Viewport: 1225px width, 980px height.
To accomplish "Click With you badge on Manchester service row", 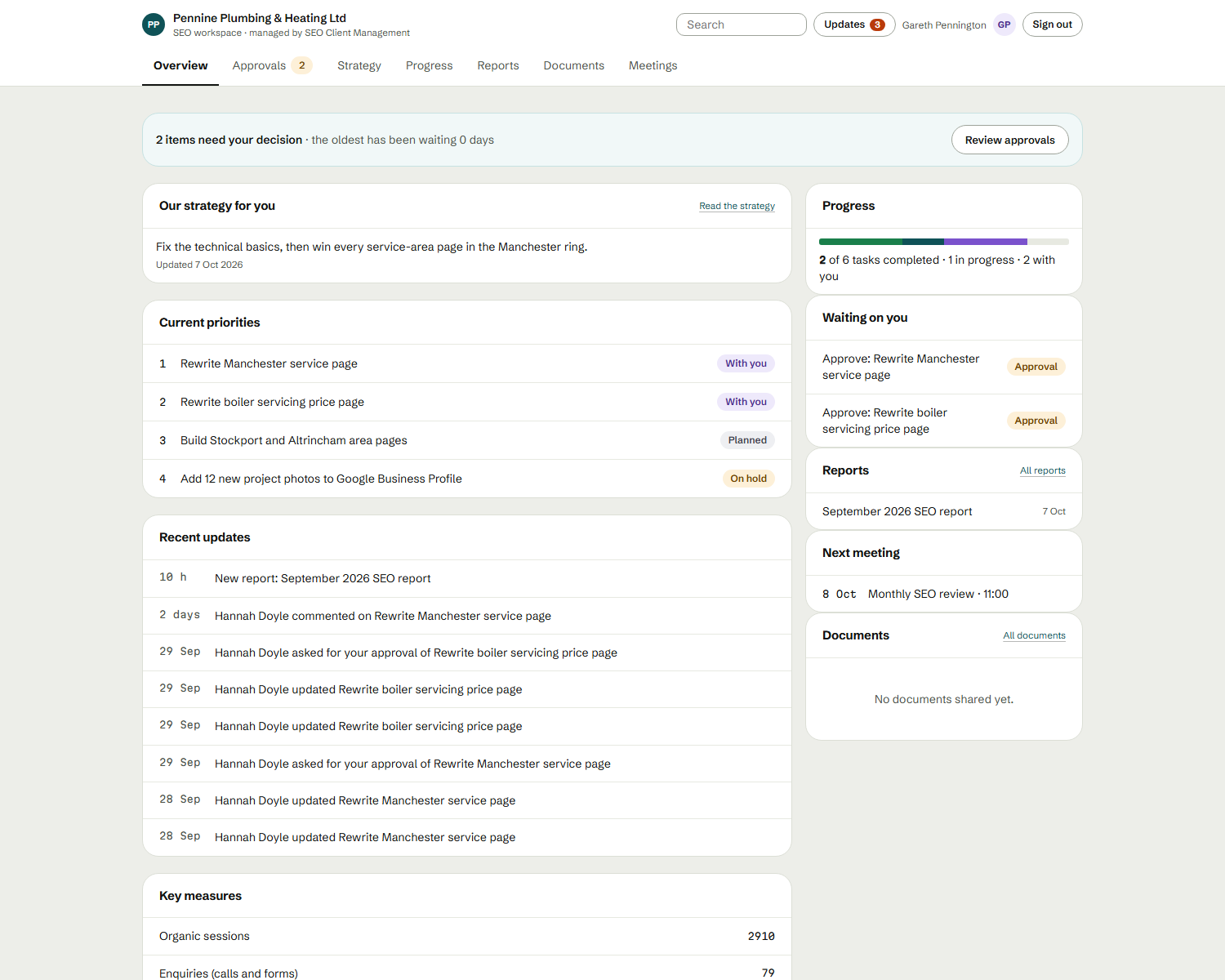I will point(746,363).
